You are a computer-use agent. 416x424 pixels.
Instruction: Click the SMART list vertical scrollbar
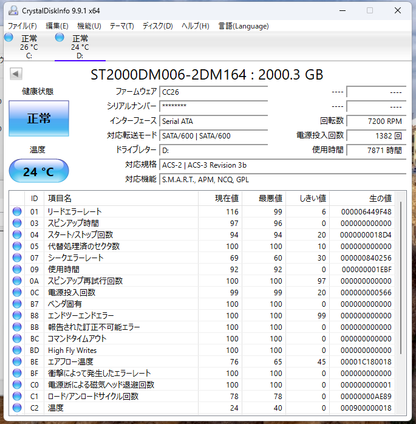401,278
